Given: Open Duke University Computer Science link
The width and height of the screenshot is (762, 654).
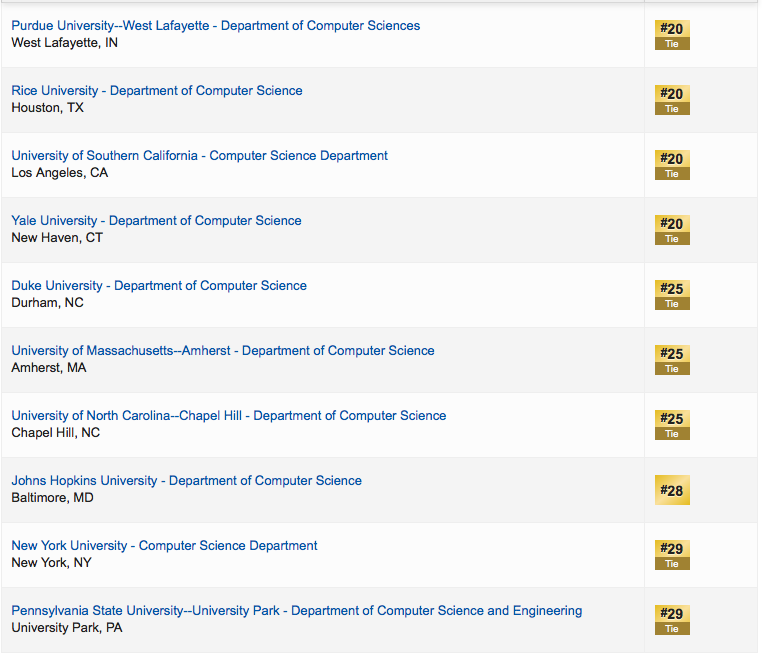Looking at the screenshot, I should pyautogui.click(x=159, y=286).
